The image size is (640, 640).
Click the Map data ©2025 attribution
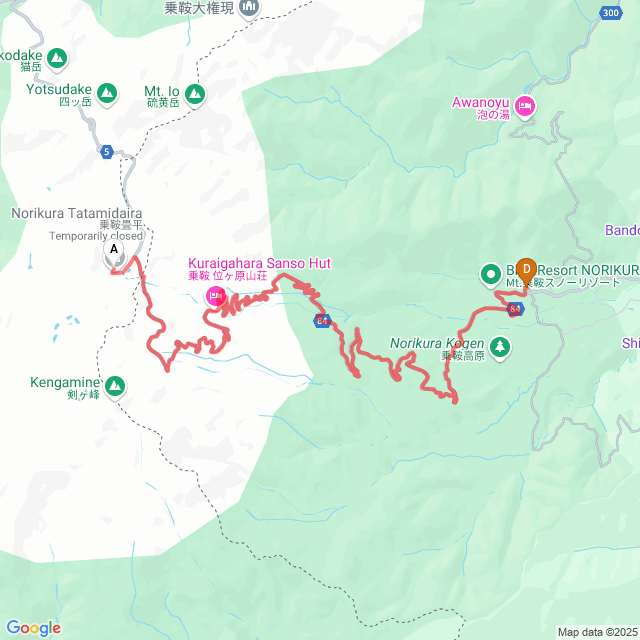(598, 632)
